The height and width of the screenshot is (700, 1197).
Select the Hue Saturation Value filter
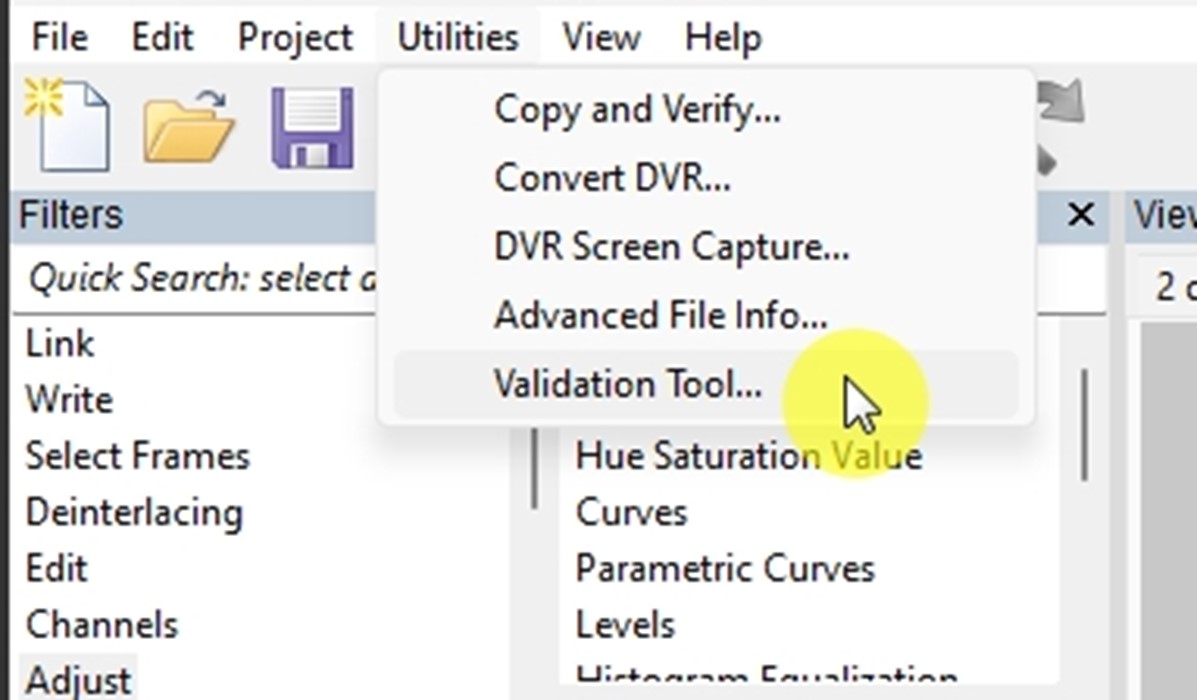pyautogui.click(x=748, y=455)
